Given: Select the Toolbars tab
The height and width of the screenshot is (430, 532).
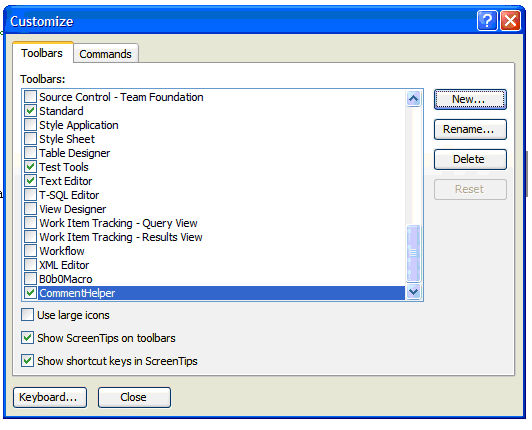Looking at the screenshot, I should [x=42, y=53].
